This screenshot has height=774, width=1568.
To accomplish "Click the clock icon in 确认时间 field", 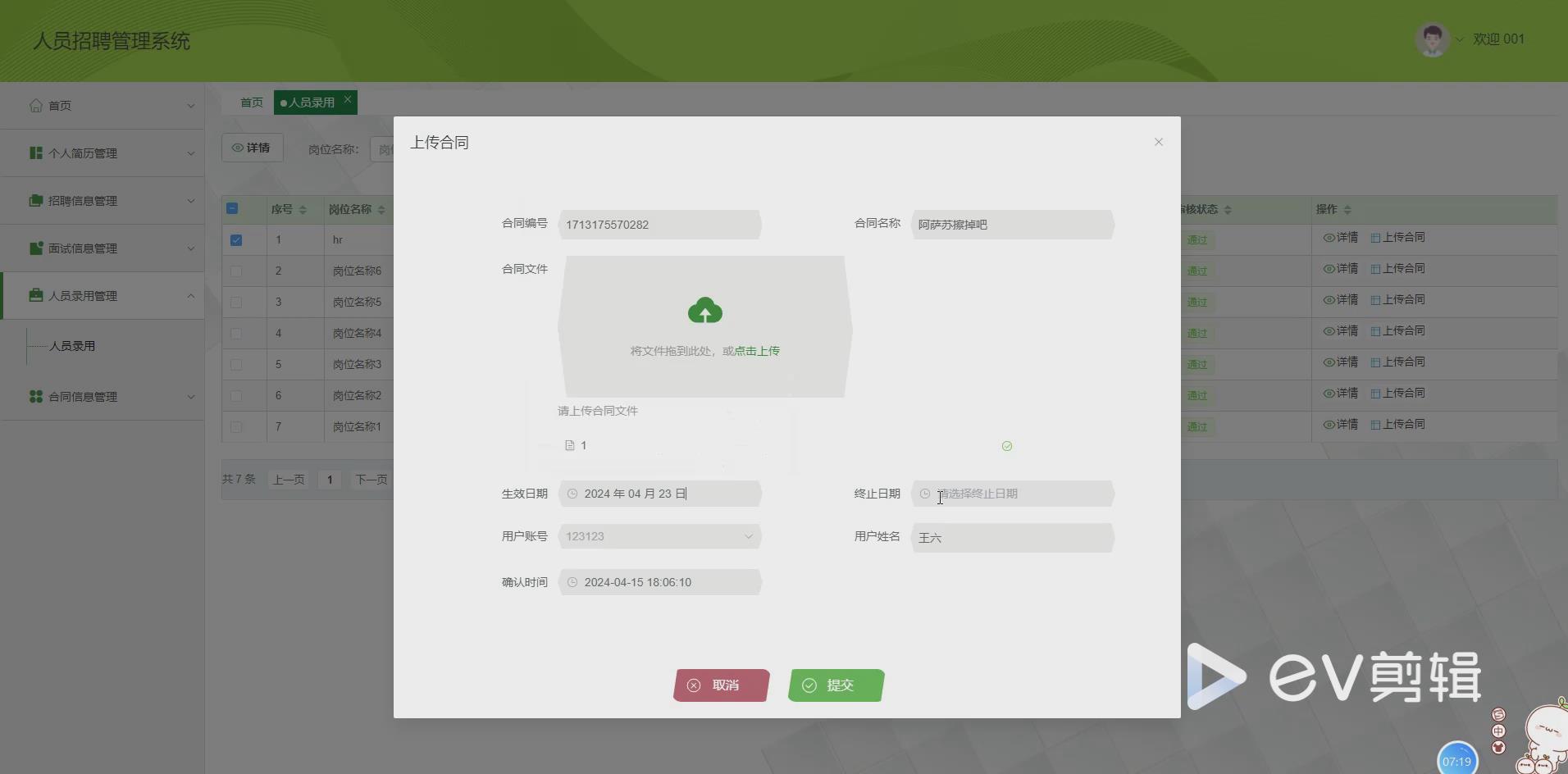I will (x=572, y=582).
